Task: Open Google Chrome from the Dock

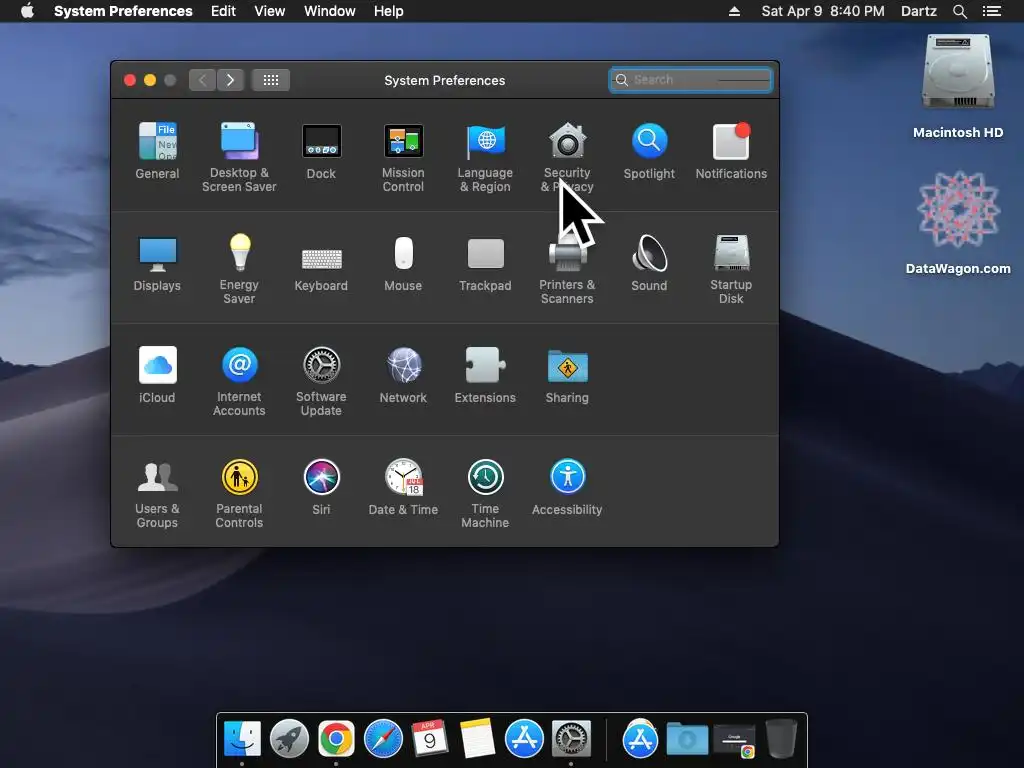Action: tap(336, 739)
